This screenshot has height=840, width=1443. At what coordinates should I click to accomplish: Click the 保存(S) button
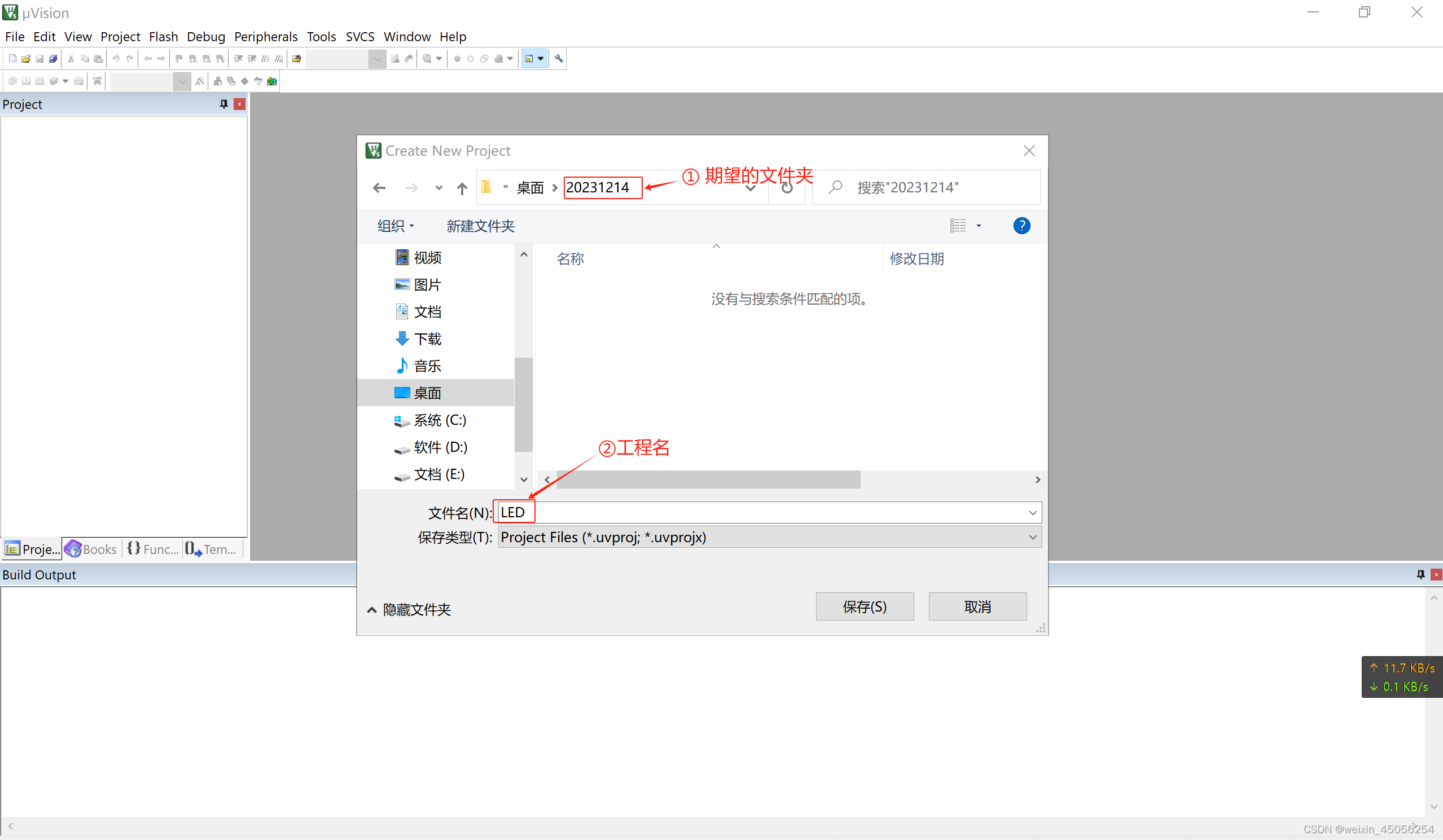click(865, 606)
